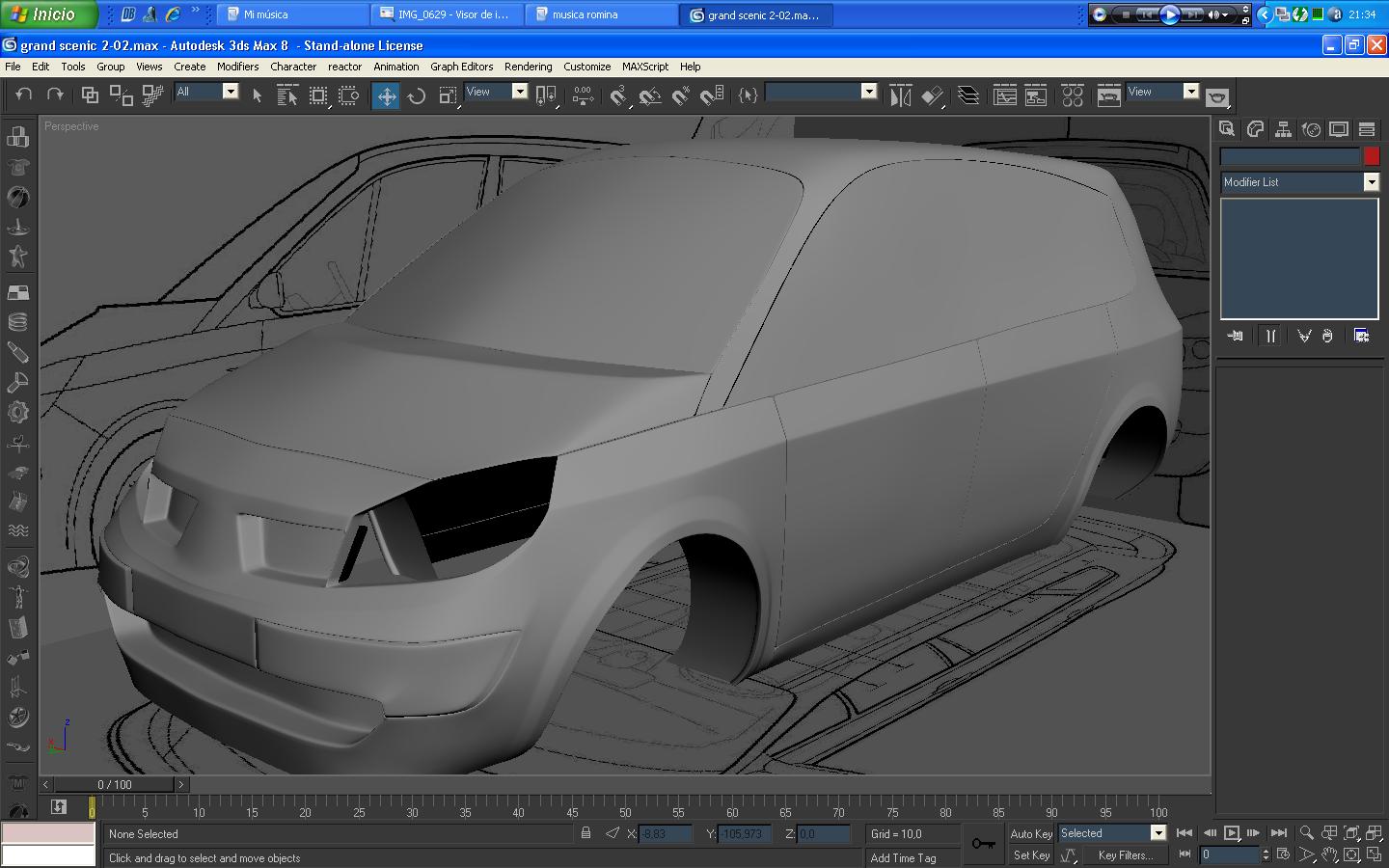1389x868 pixels.
Task: Open the Layer Manager
Action: point(968,95)
